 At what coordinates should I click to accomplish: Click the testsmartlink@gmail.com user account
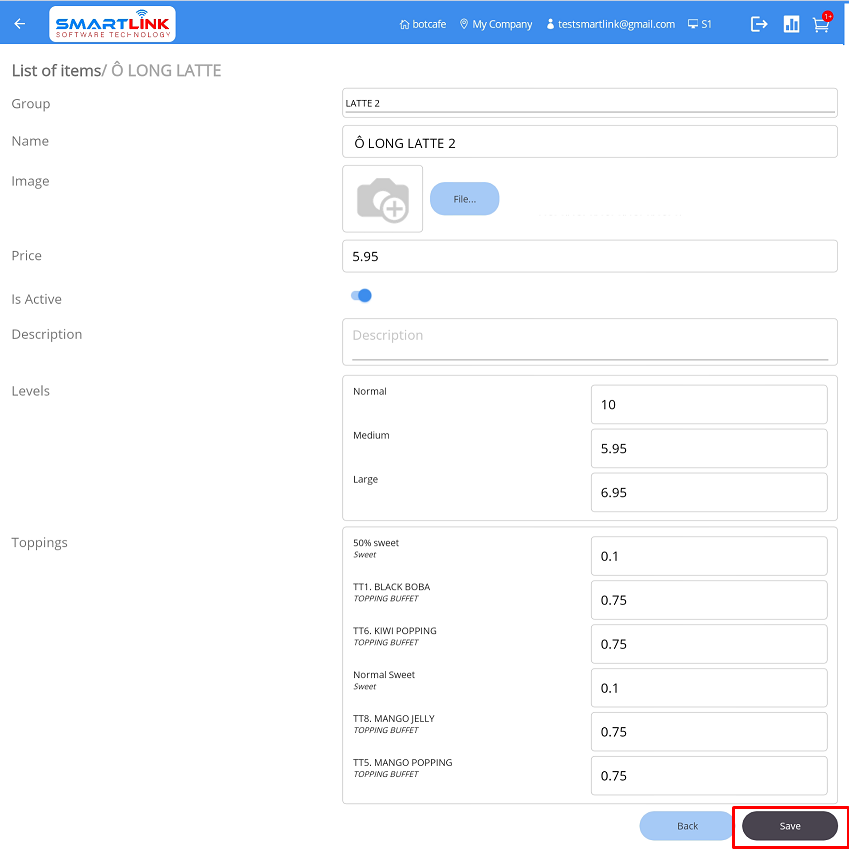[x=610, y=24]
